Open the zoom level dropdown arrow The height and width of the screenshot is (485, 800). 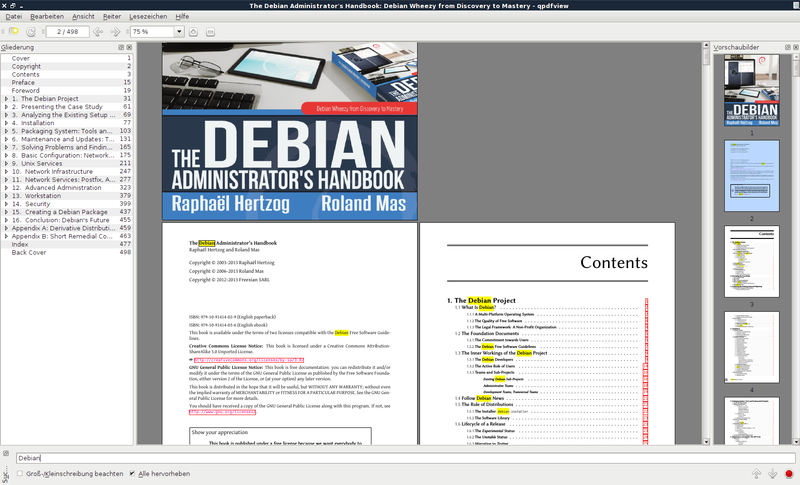(179, 32)
